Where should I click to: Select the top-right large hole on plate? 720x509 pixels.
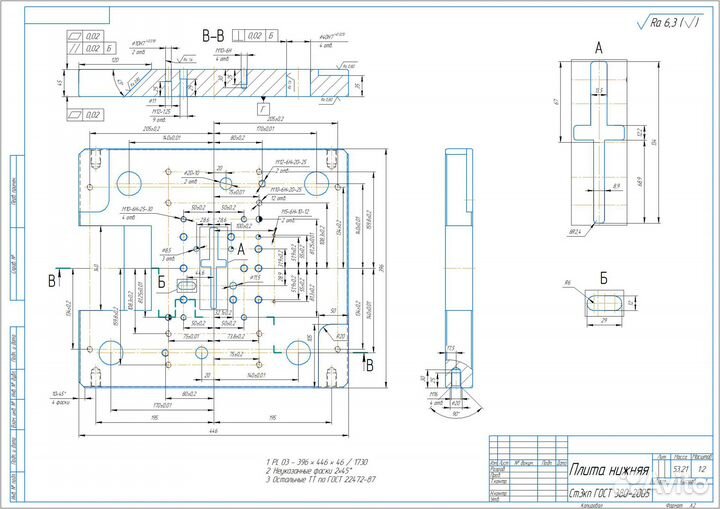318,181
